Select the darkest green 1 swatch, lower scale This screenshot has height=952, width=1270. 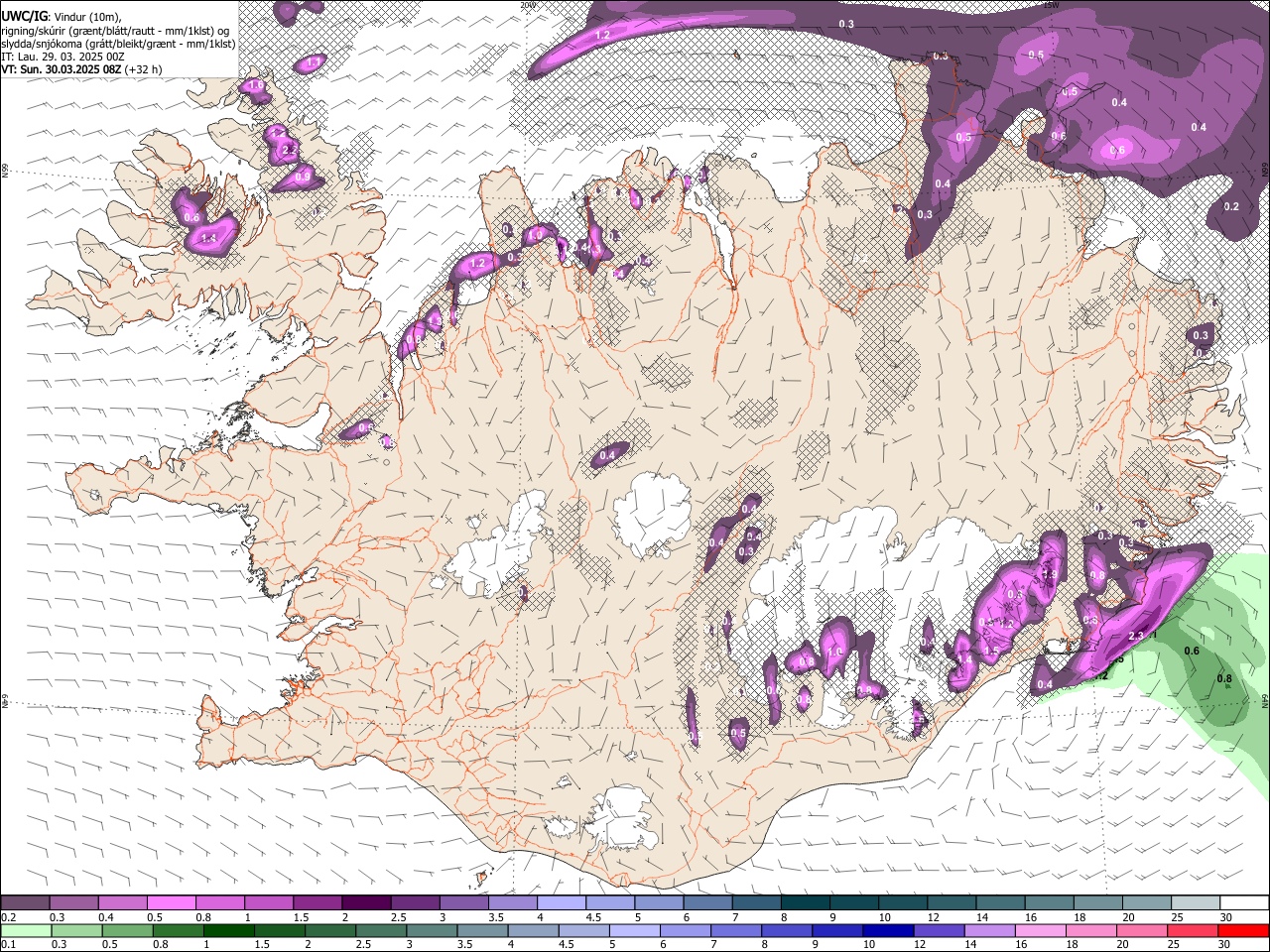228,930
